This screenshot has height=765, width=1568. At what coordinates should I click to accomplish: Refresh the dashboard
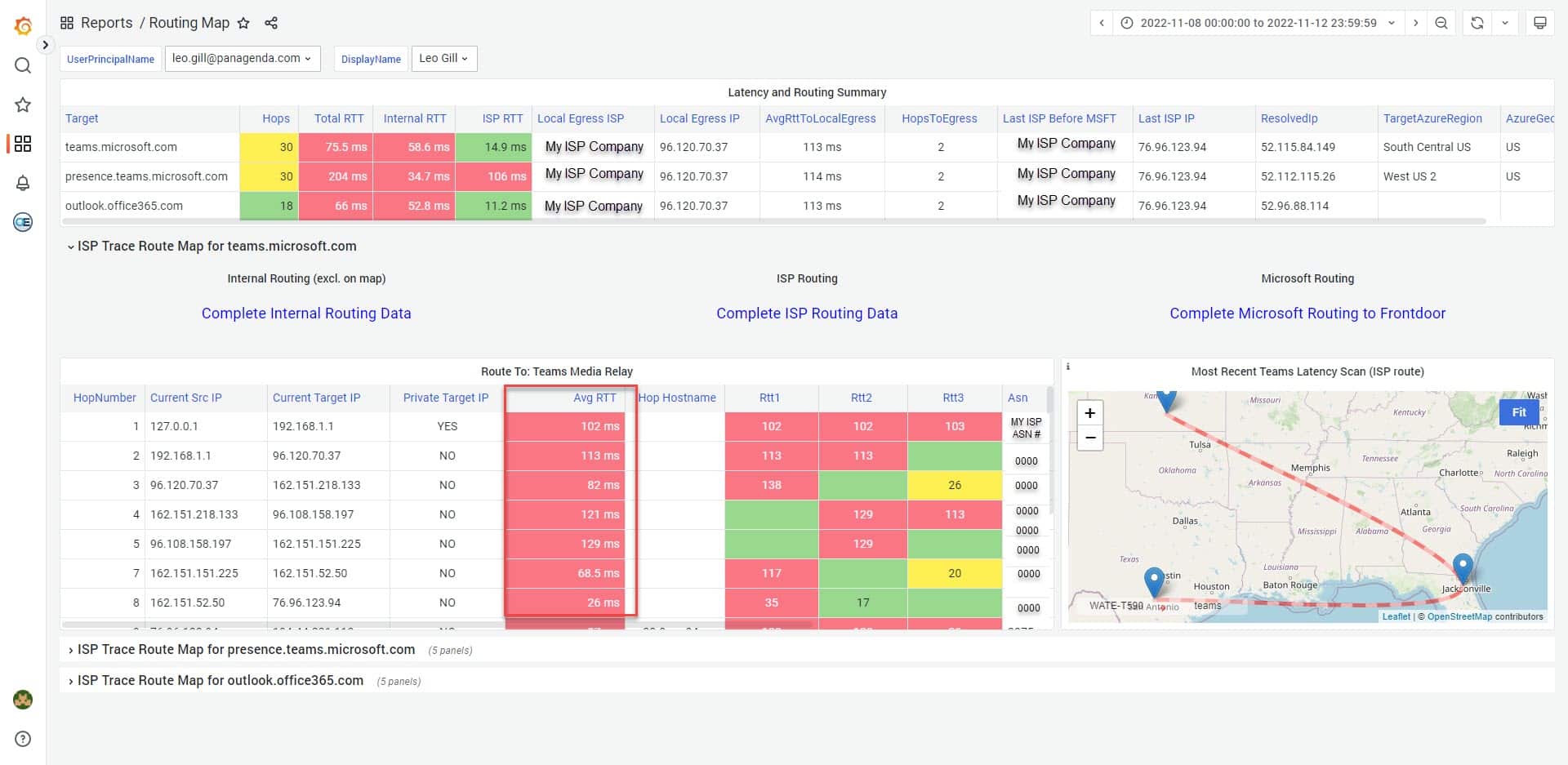1477,23
